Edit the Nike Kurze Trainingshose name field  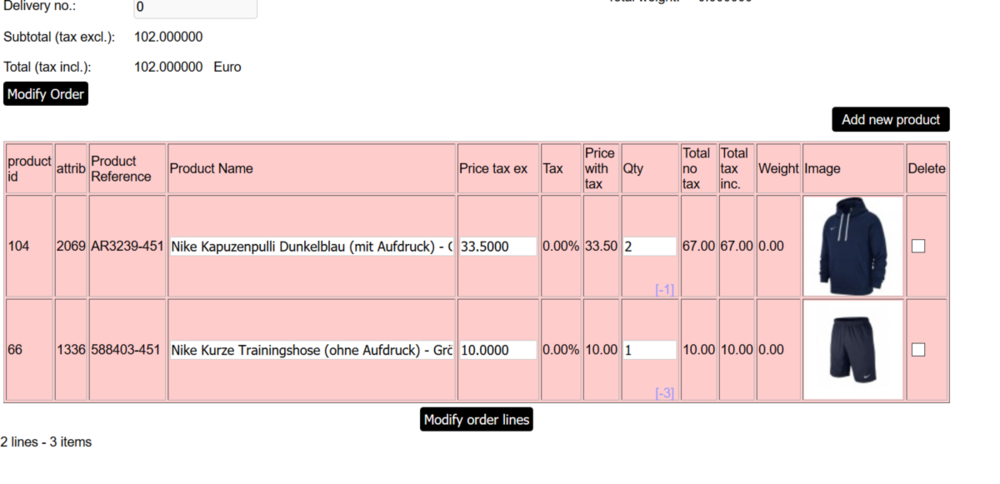tap(311, 350)
